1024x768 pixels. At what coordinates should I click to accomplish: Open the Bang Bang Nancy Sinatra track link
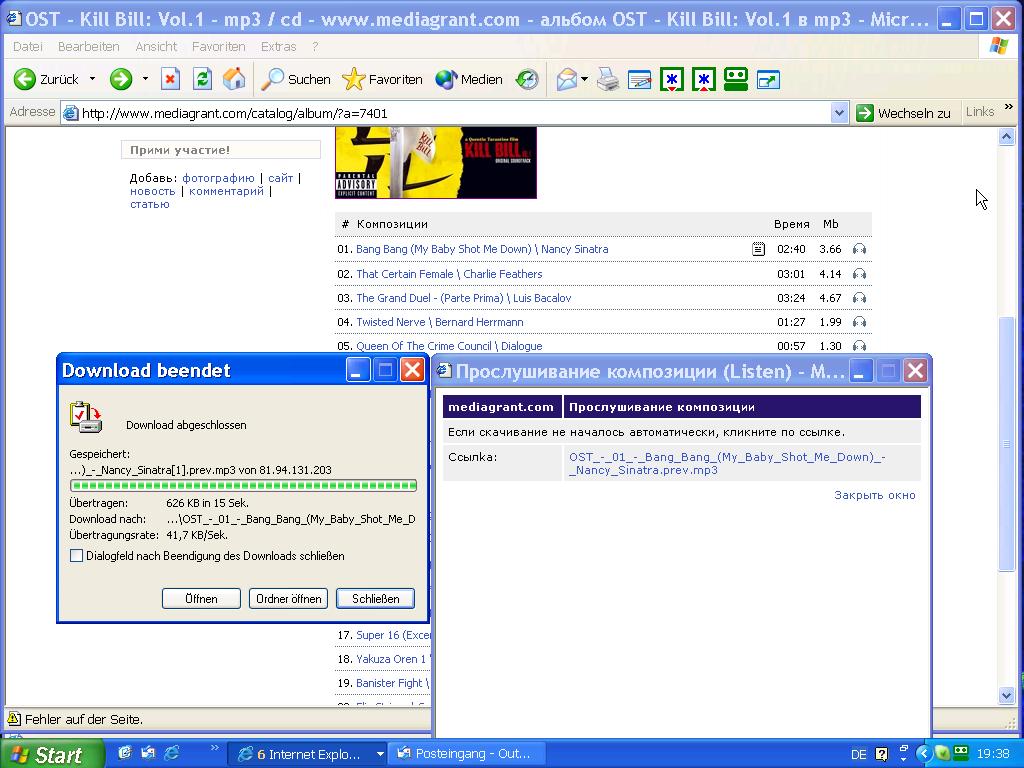[482, 249]
